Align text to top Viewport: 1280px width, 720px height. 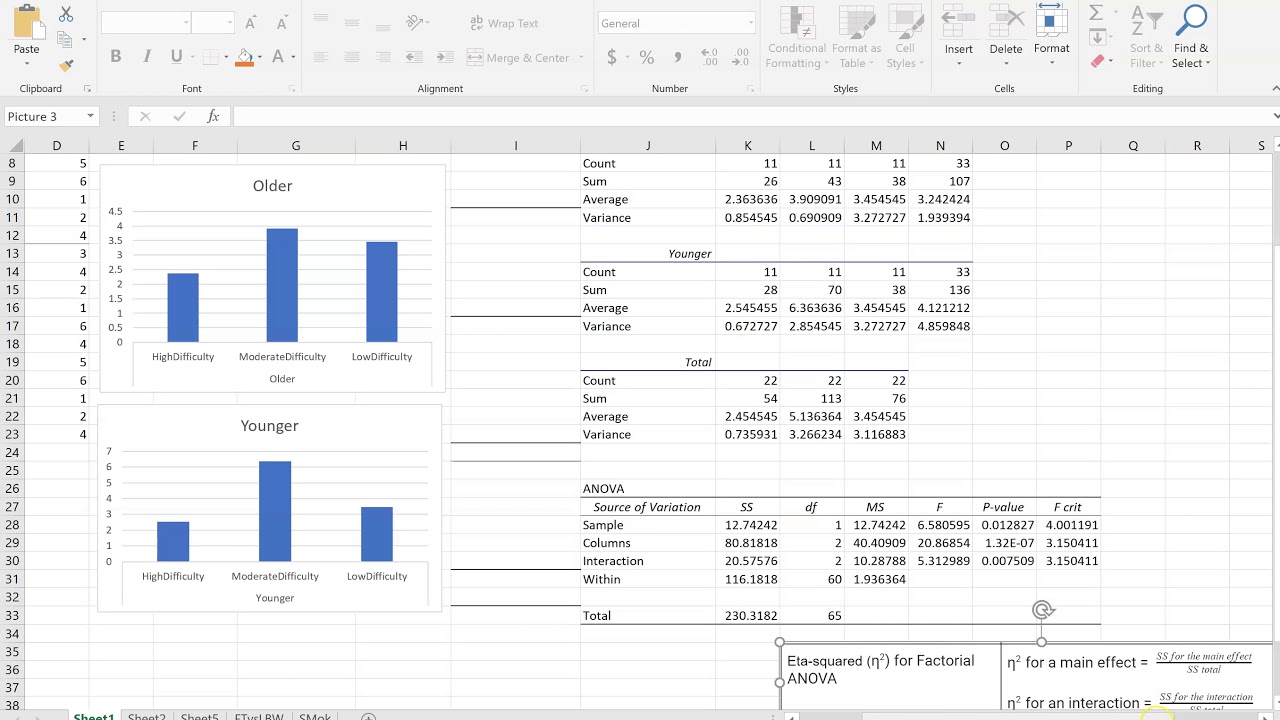pyautogui.click(x=321, y=22)
